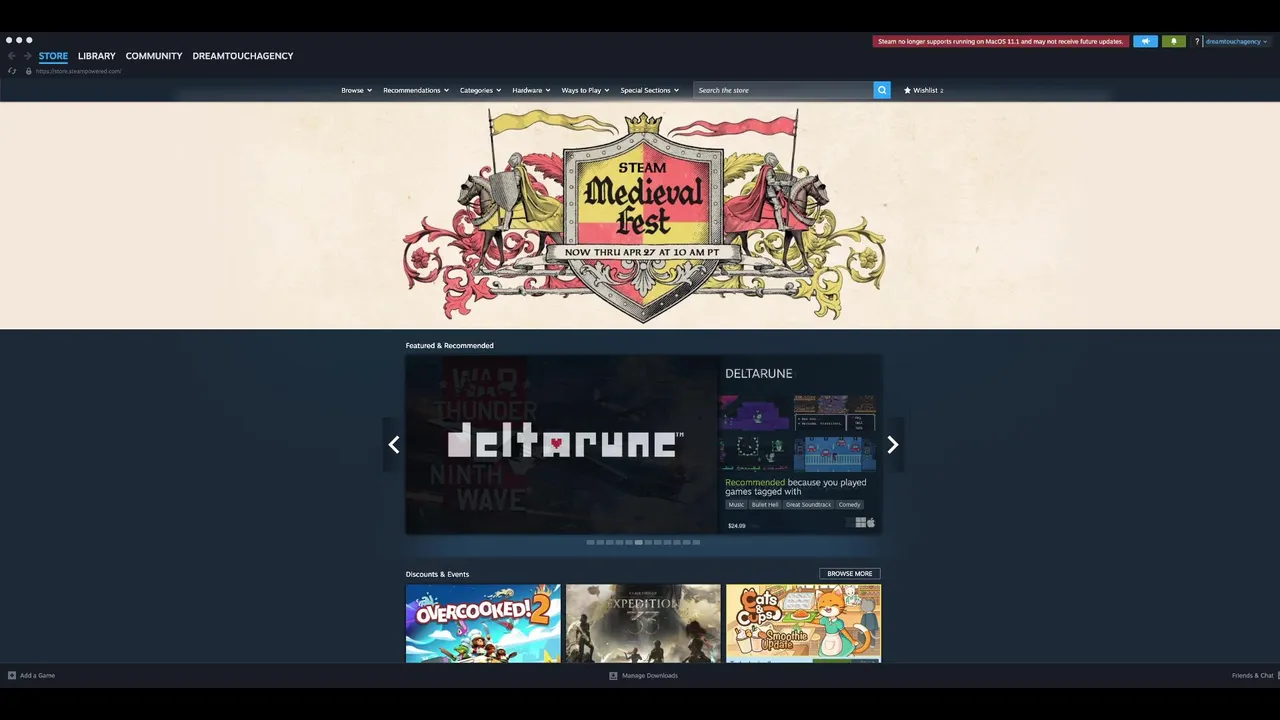Click the Discounts & Events heading
The height and width of the screenshot is (720, 1280).
coord(437,574)
